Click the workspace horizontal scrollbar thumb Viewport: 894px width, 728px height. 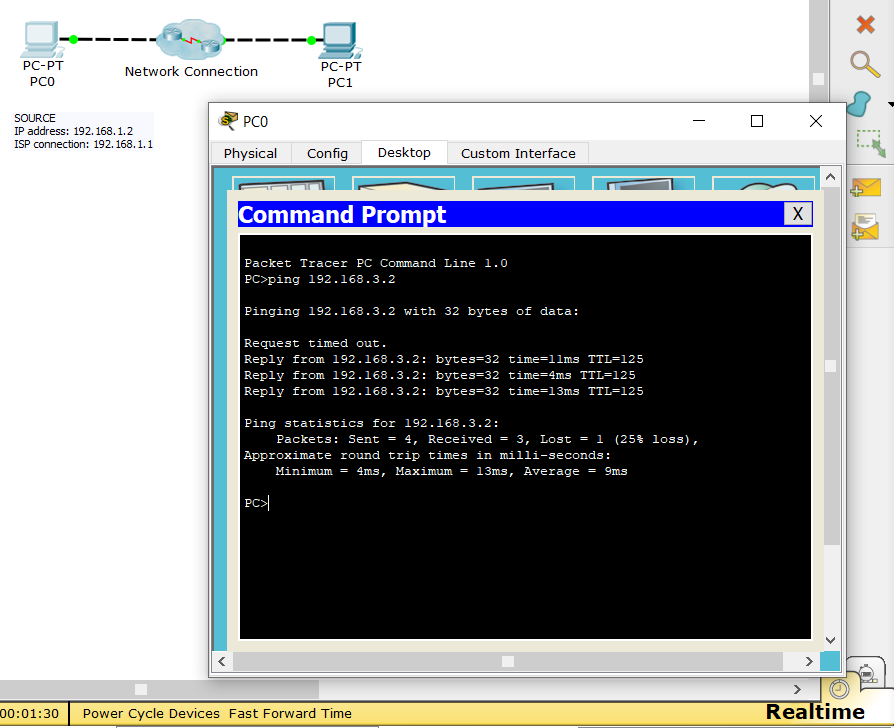[141, 690]
